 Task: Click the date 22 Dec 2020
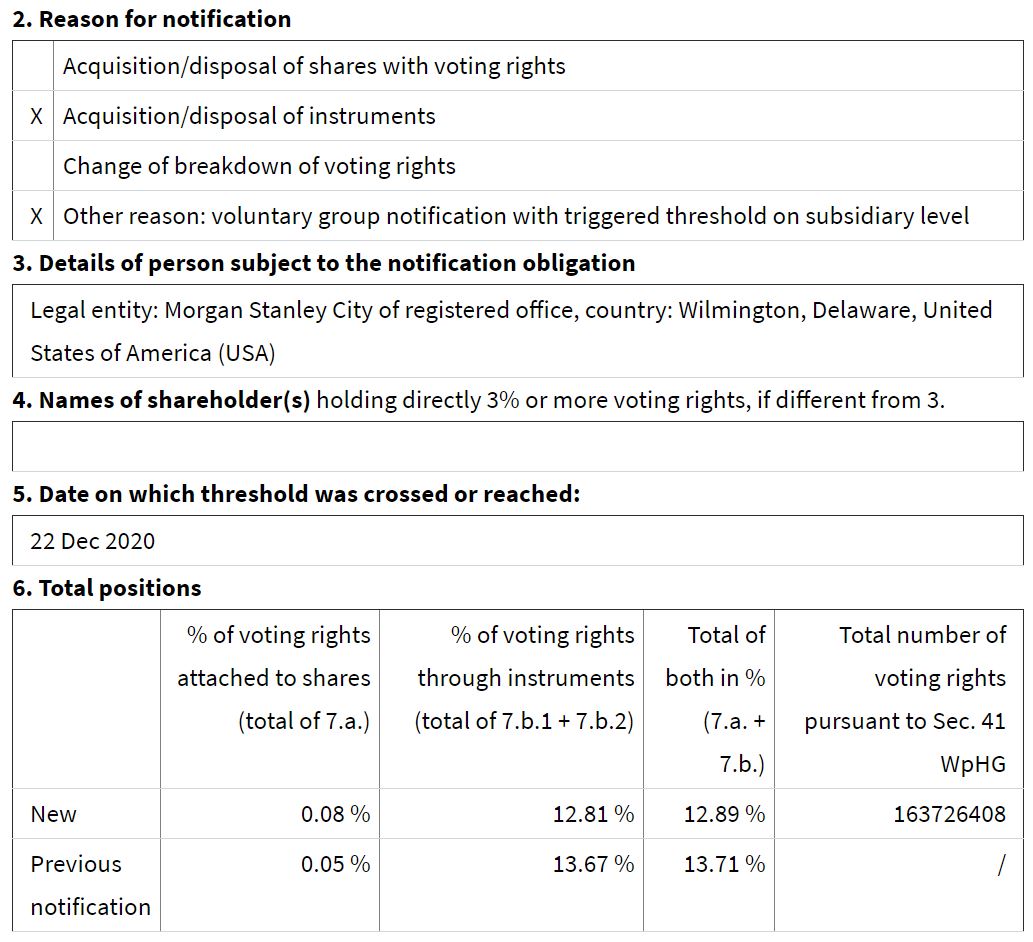93,541
